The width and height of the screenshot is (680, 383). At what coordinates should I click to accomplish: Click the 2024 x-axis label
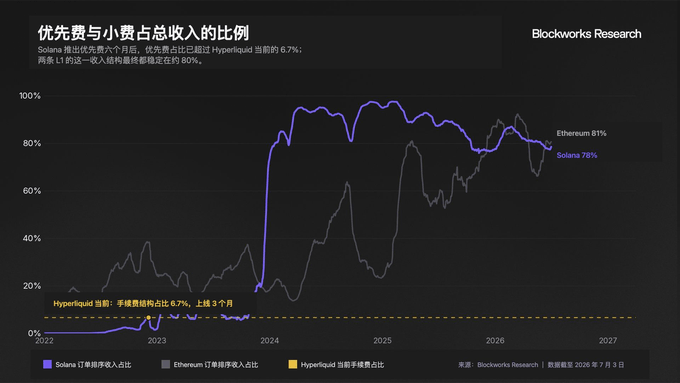point(270,341)
